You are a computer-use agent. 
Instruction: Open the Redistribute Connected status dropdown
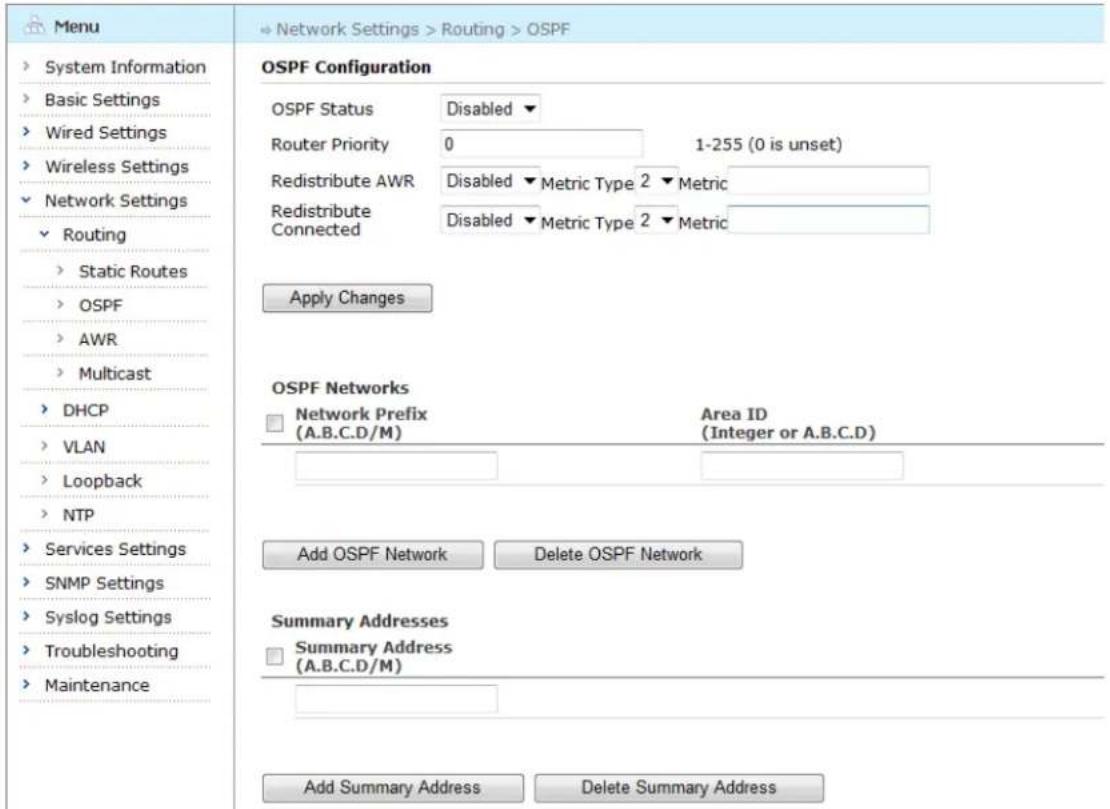click(490, 220)
